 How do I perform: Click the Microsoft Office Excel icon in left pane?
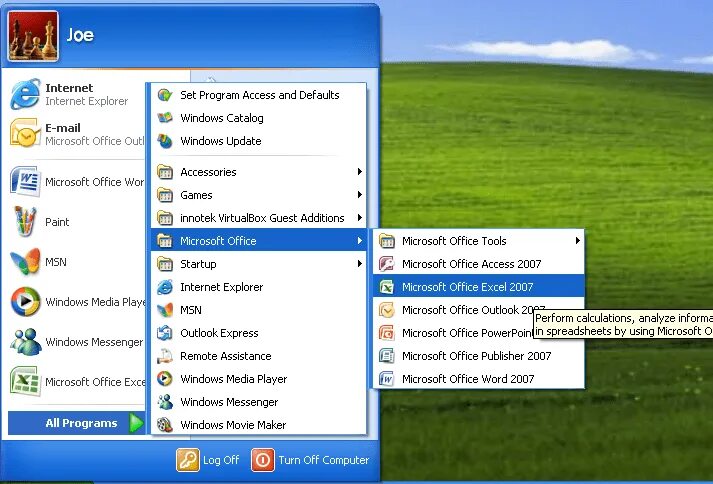point(25,382)
